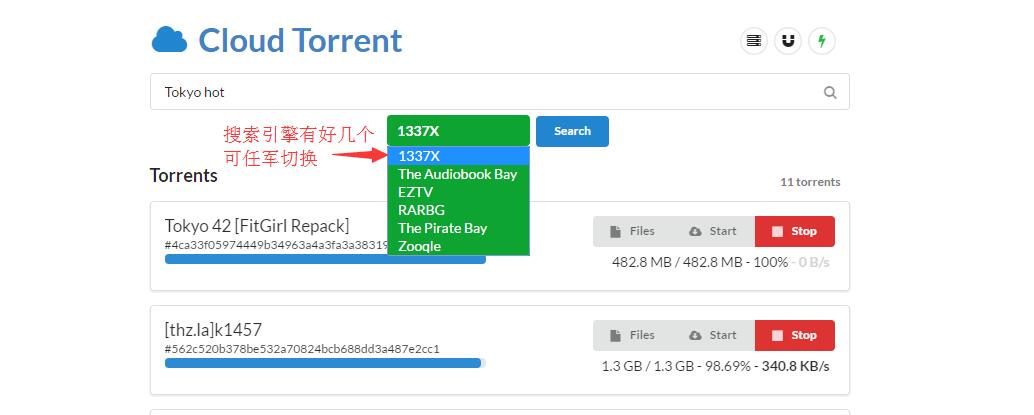Expand the 1337X search engine dropdown
Viewport: 1034px width, 415px height.
tap(458, 131)
